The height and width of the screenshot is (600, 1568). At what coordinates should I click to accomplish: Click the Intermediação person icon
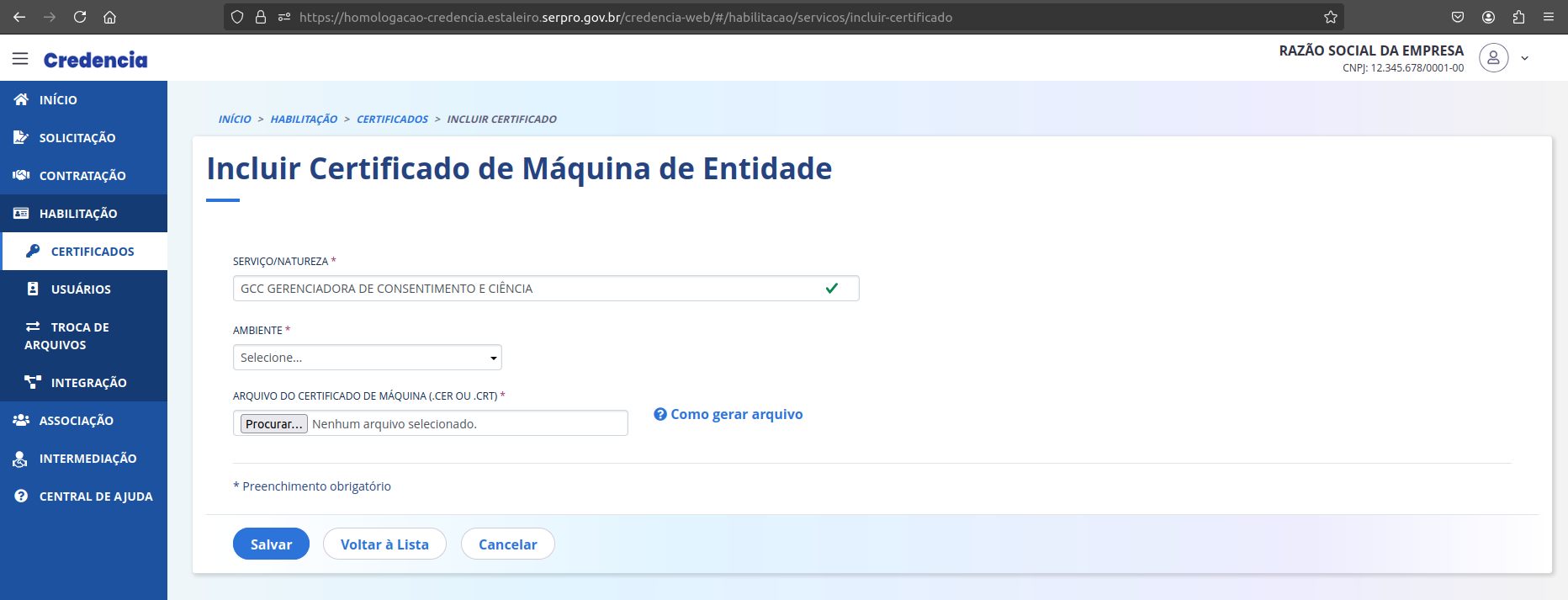pos(20,459)
